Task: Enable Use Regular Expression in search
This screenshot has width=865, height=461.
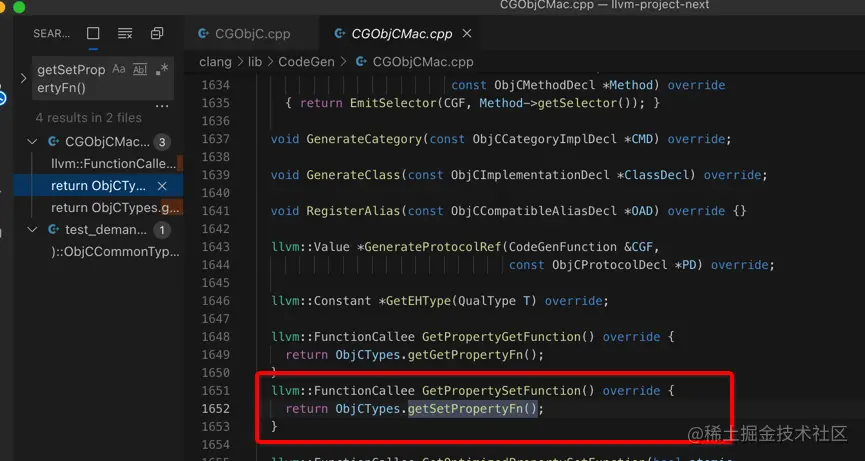Action: tap(162, 69)
